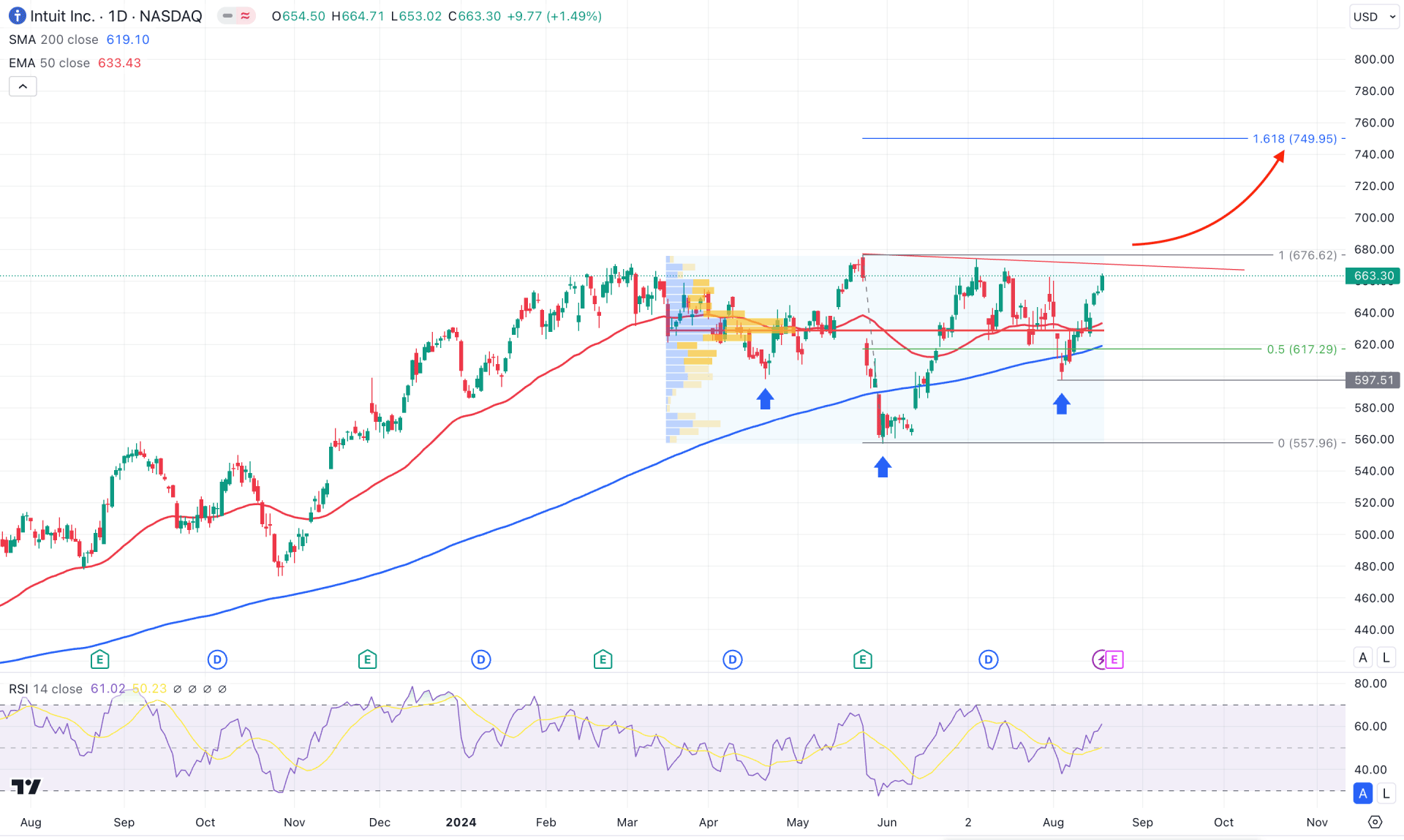Viewport: 1404px width, 840px height.
Task: Select the 0.5 (617.29) Fibonacci level label
Action: 1302,349
